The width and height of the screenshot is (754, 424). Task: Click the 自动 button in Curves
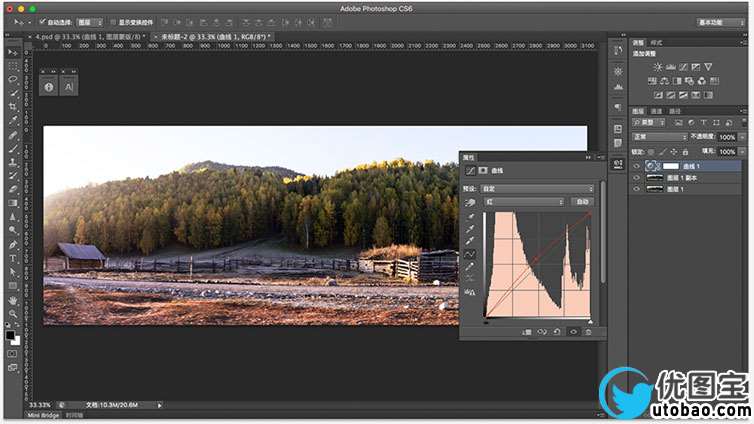pyautogui.click(x=582, y=201)
